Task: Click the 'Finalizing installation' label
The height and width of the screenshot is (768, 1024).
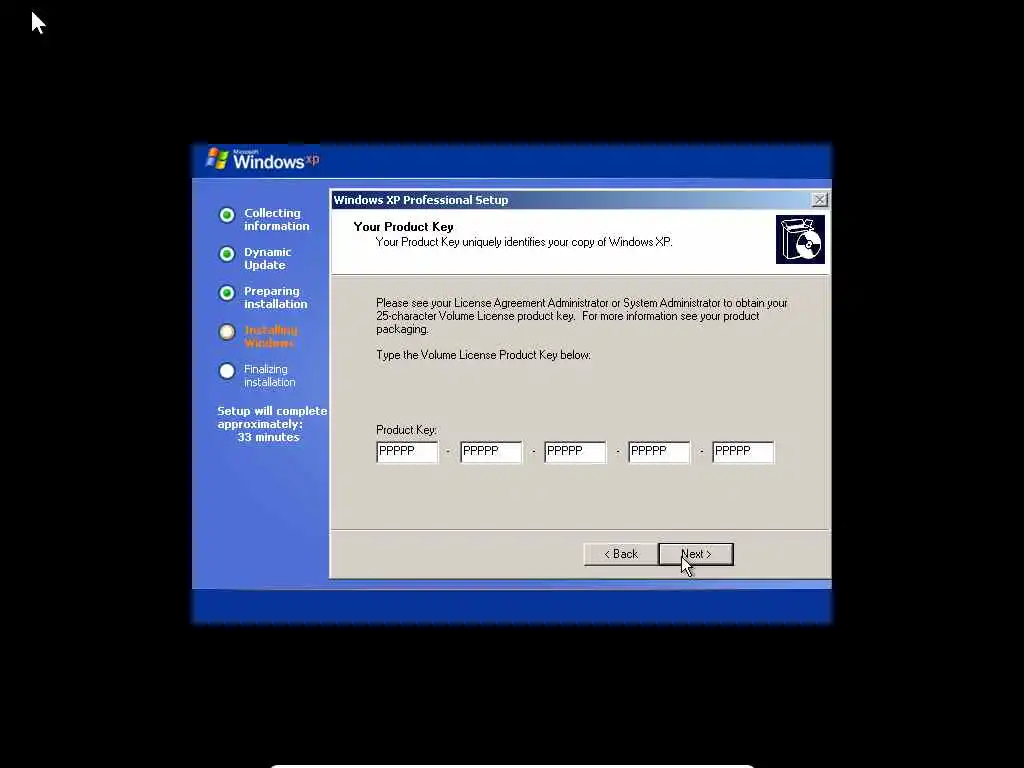Action: pos(270,376)
